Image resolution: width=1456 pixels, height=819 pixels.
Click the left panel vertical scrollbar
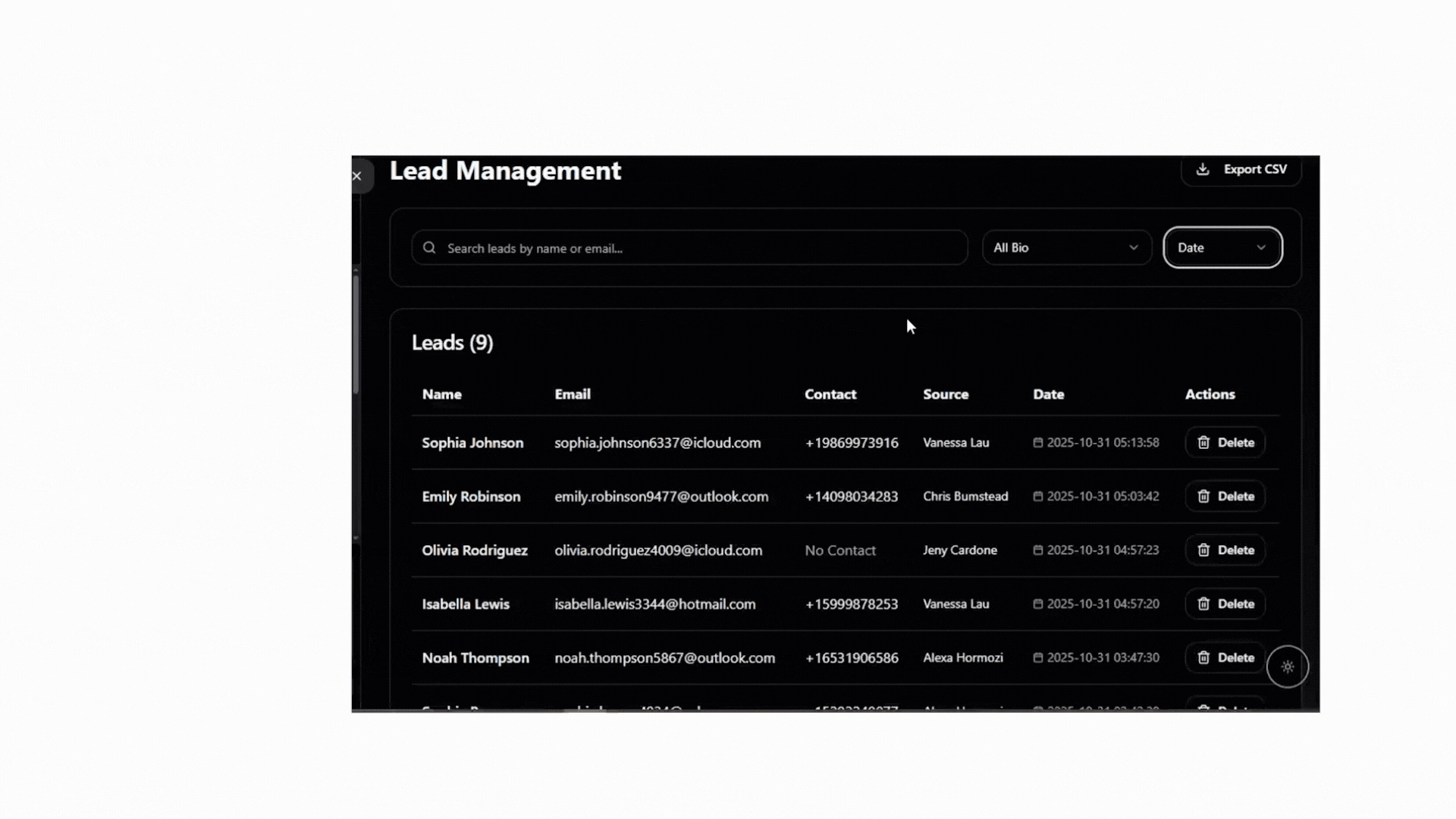[356, 334]
